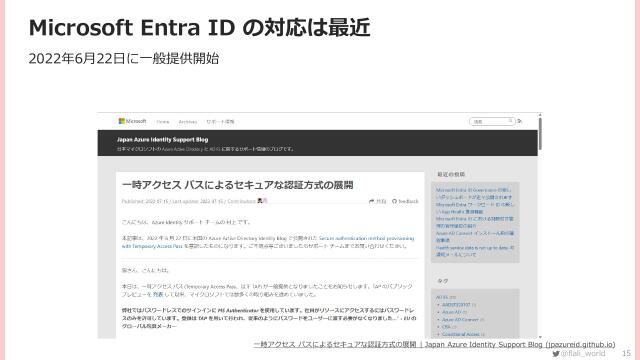
Task: Click the 最近の投稿 sidebar heading
Action: (x=451, y=174)
